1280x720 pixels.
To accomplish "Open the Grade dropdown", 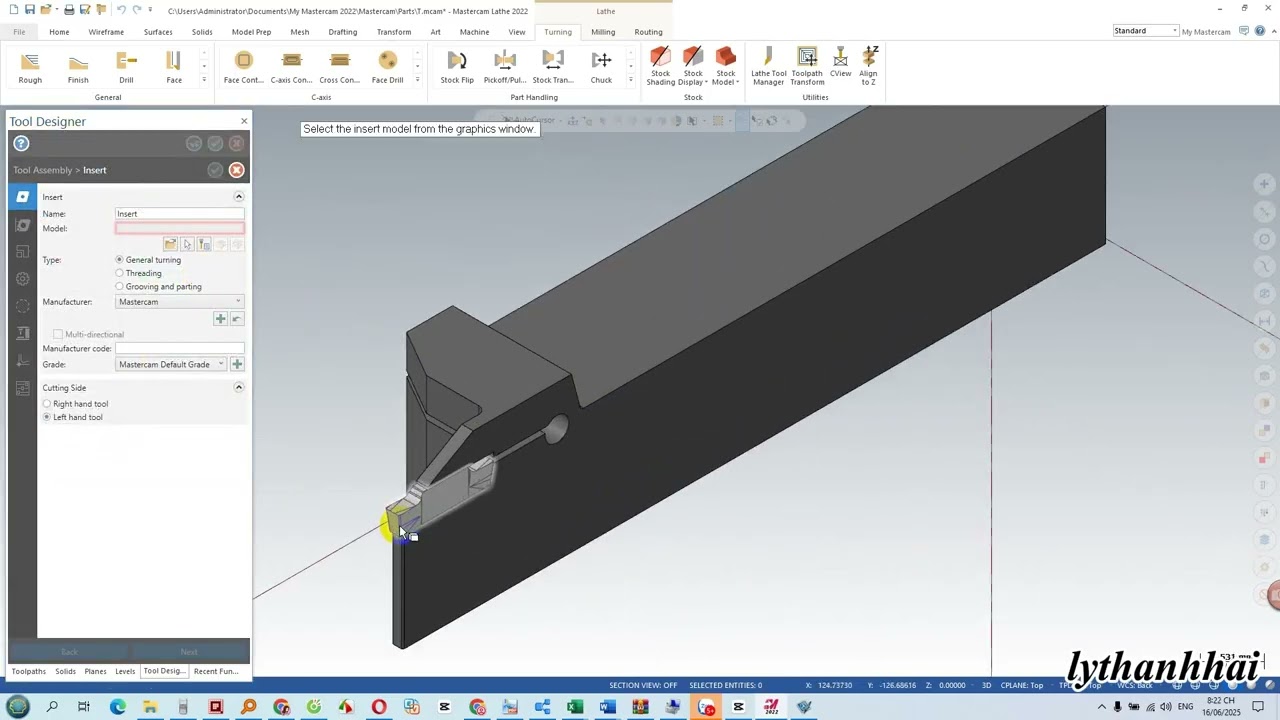I will 171,364.
